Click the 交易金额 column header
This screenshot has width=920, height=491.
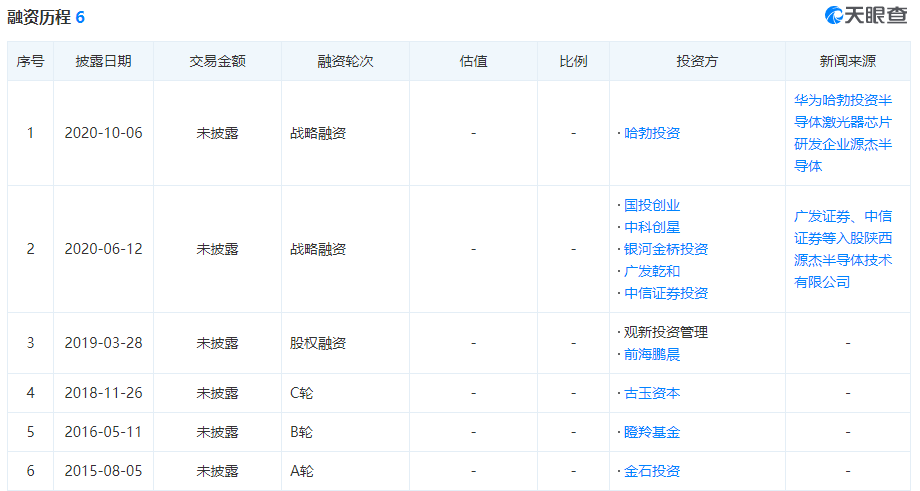point(217,61)
